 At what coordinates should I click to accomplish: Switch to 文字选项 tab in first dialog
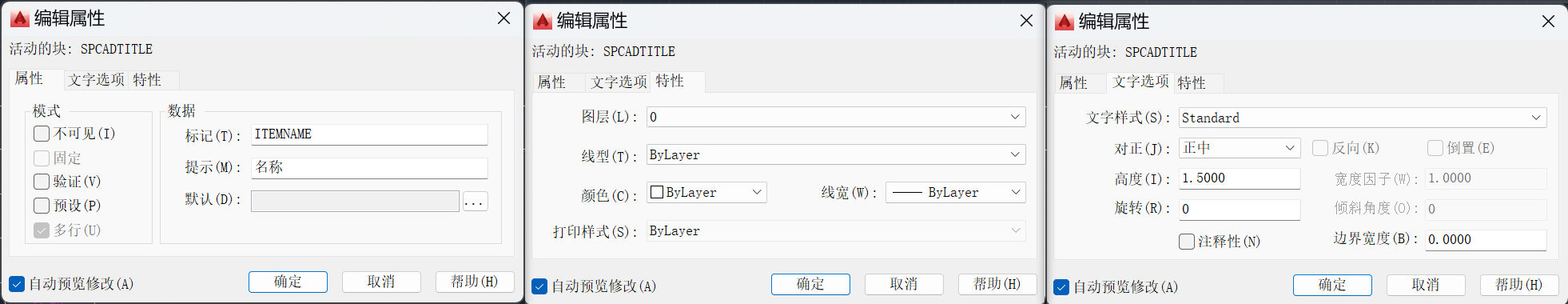pyautogui.click(x=96, y=80)
